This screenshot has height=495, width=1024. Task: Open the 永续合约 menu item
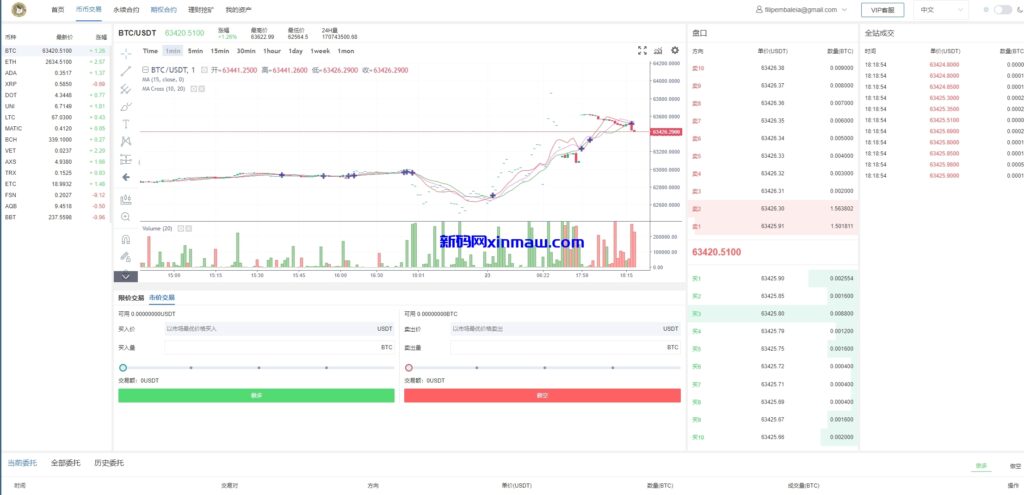click(x=127, y=9)
